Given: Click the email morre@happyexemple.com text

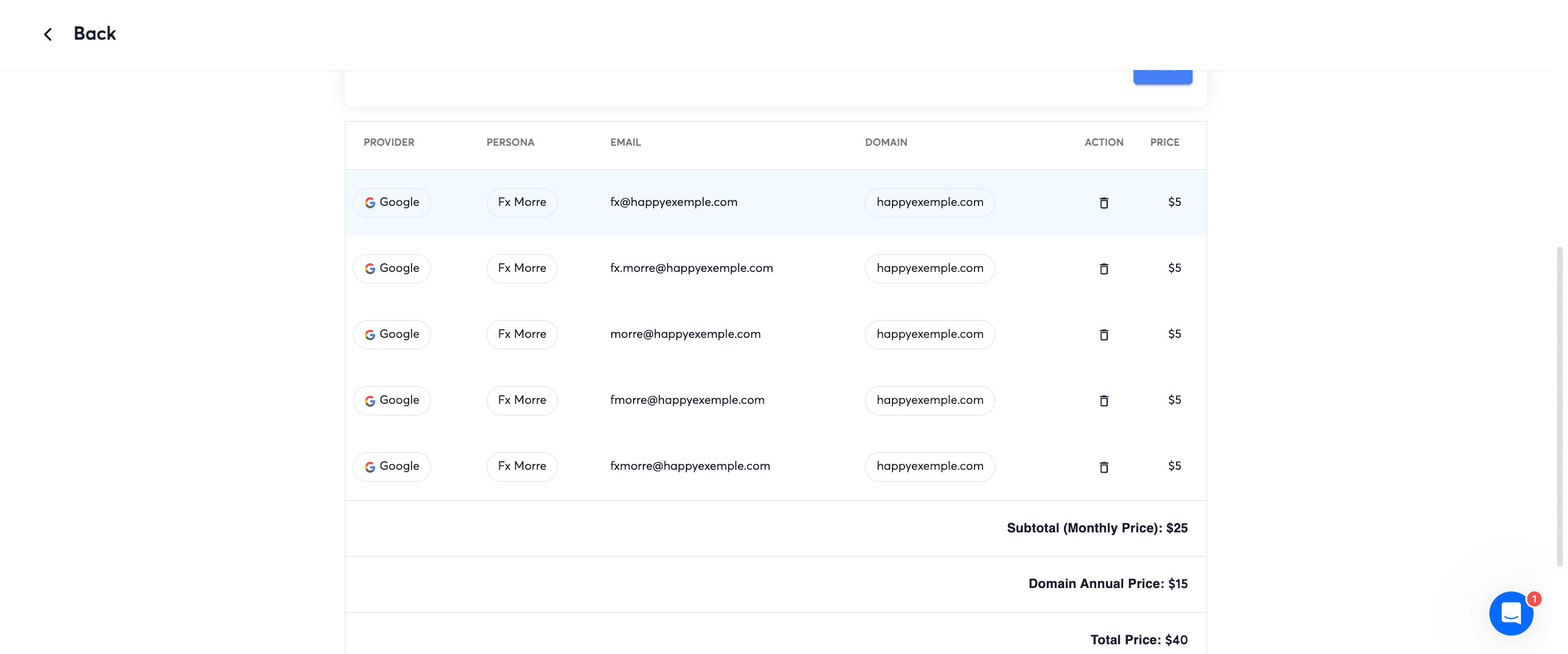Looking at the screenshot, I should click(685, 333).
